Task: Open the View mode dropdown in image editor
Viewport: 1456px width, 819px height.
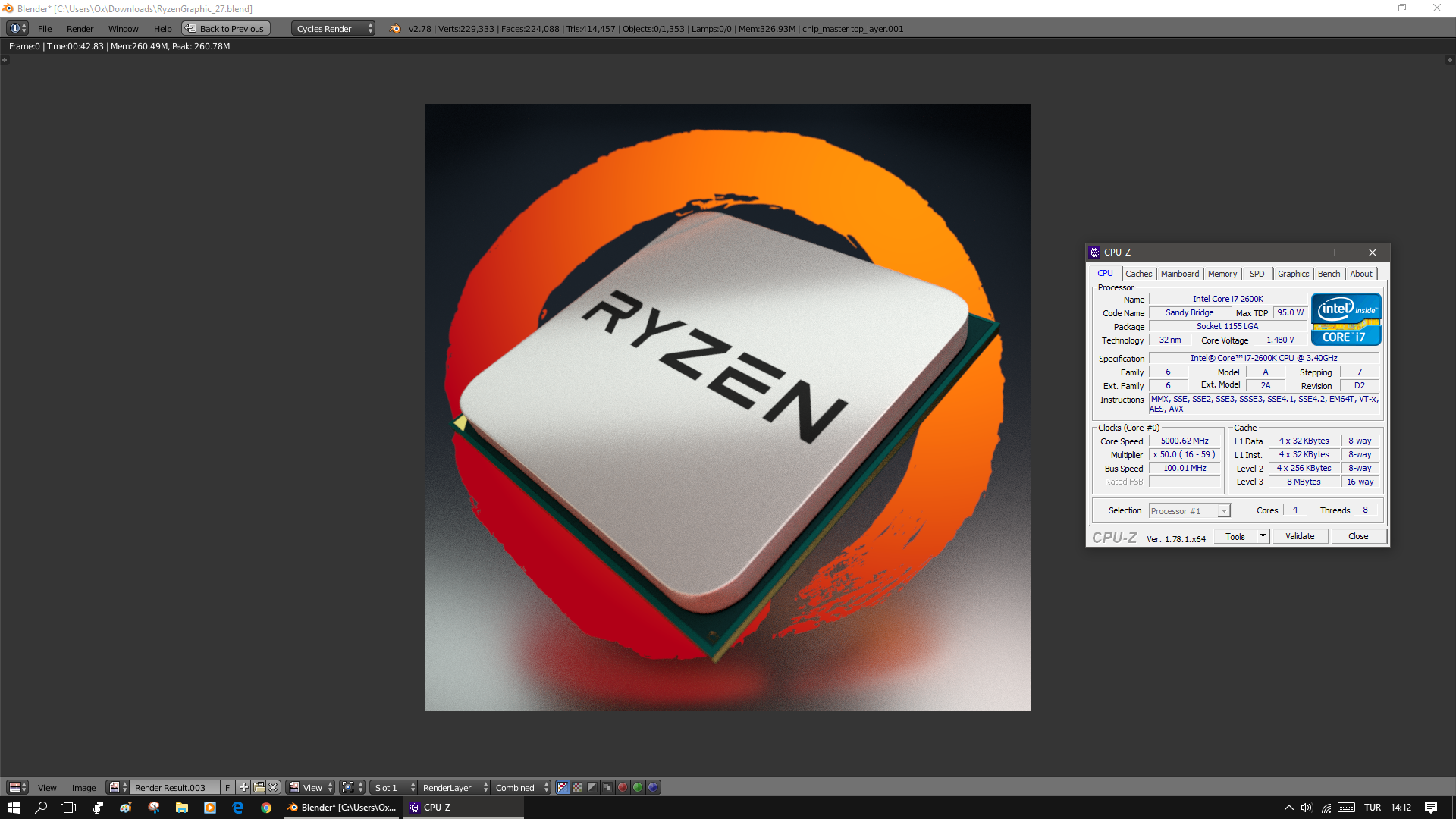Action: point(310,787)
